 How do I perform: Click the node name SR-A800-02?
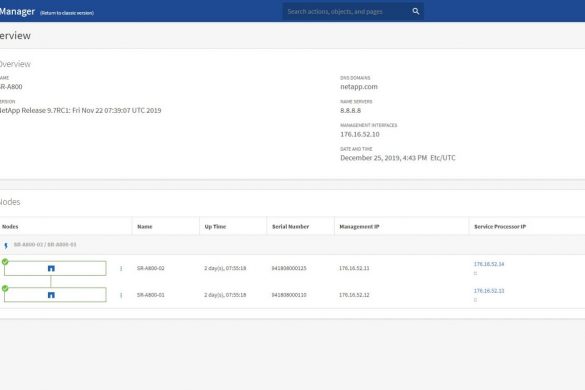150,268
